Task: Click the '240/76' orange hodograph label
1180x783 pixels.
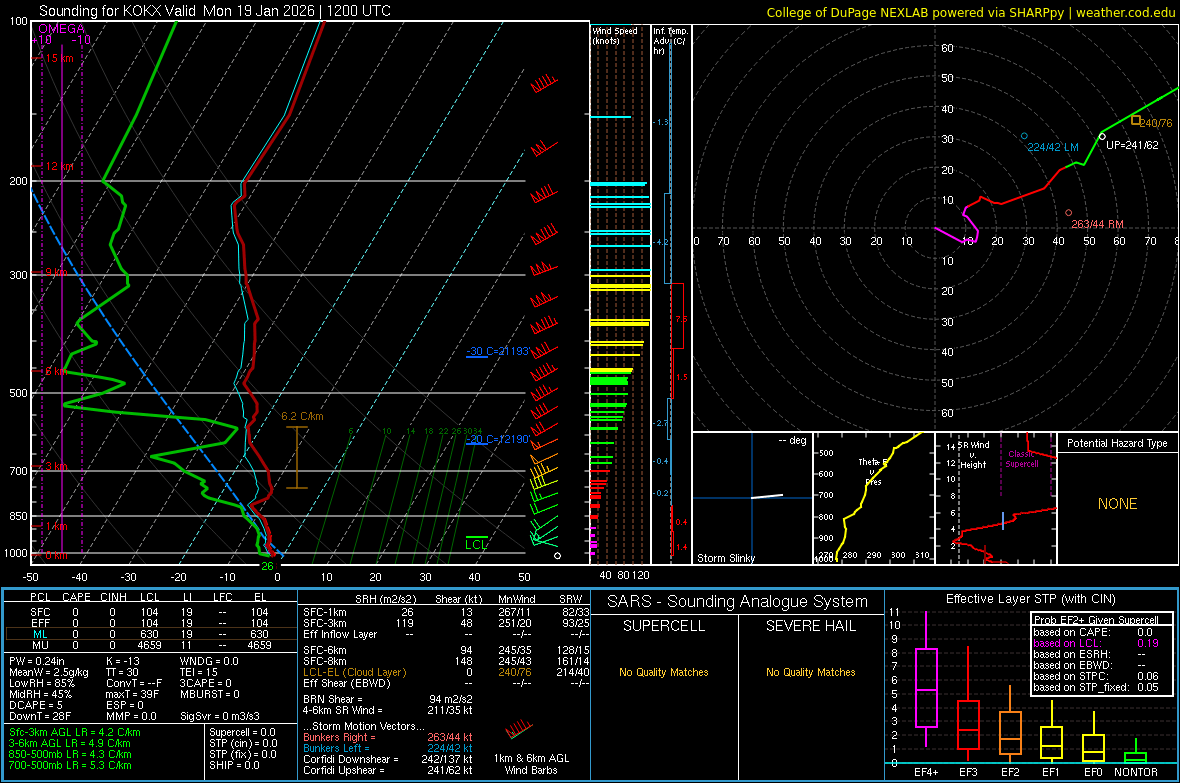Action: tap(1156, 123)
